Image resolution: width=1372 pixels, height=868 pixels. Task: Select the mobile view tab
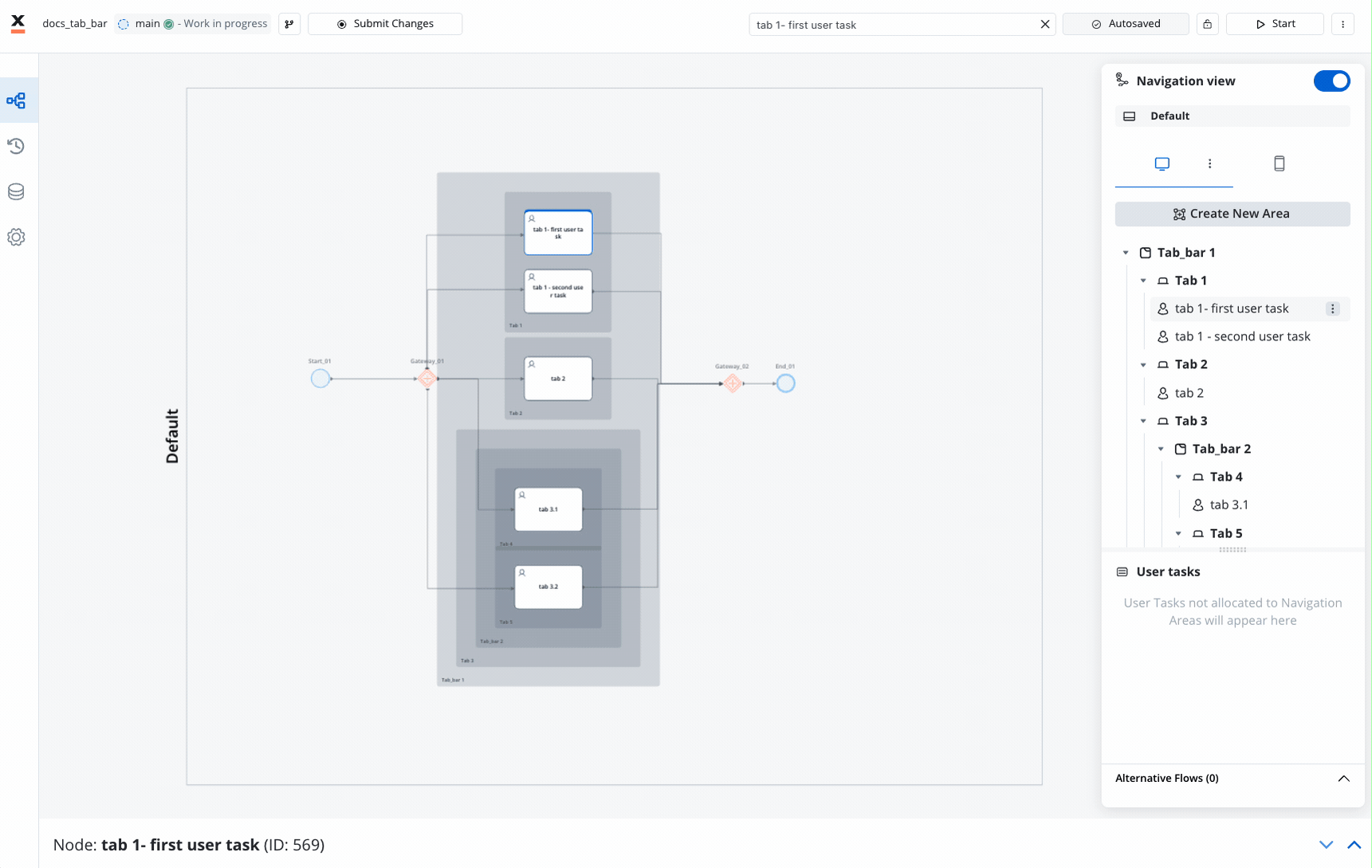pyautogui.click(x=1280, y=163)
